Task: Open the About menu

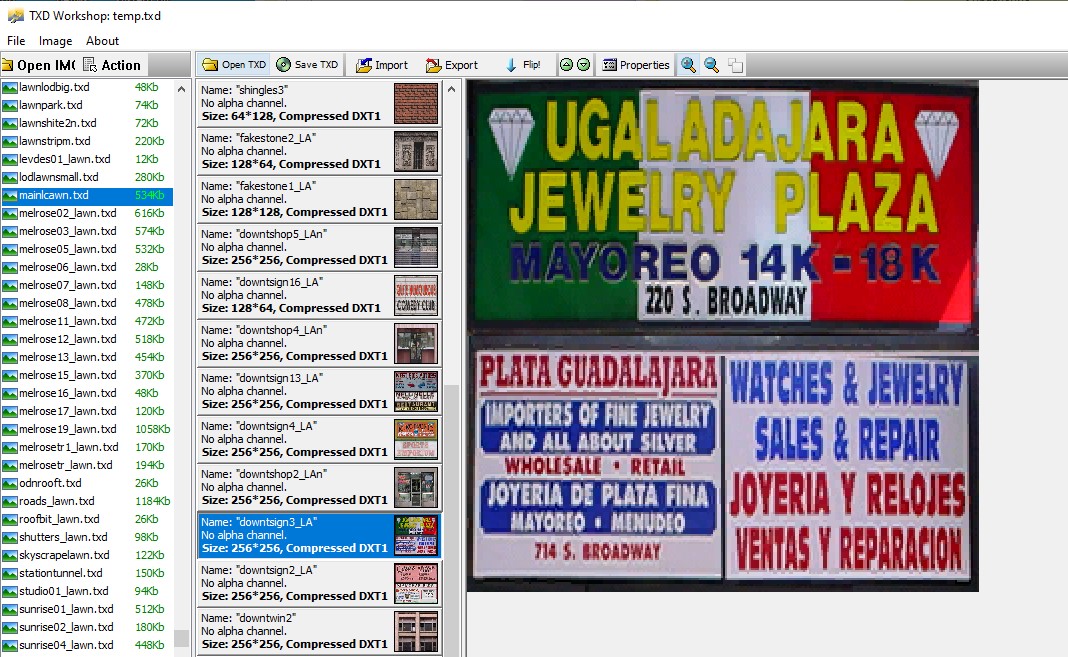Action: 102,41
